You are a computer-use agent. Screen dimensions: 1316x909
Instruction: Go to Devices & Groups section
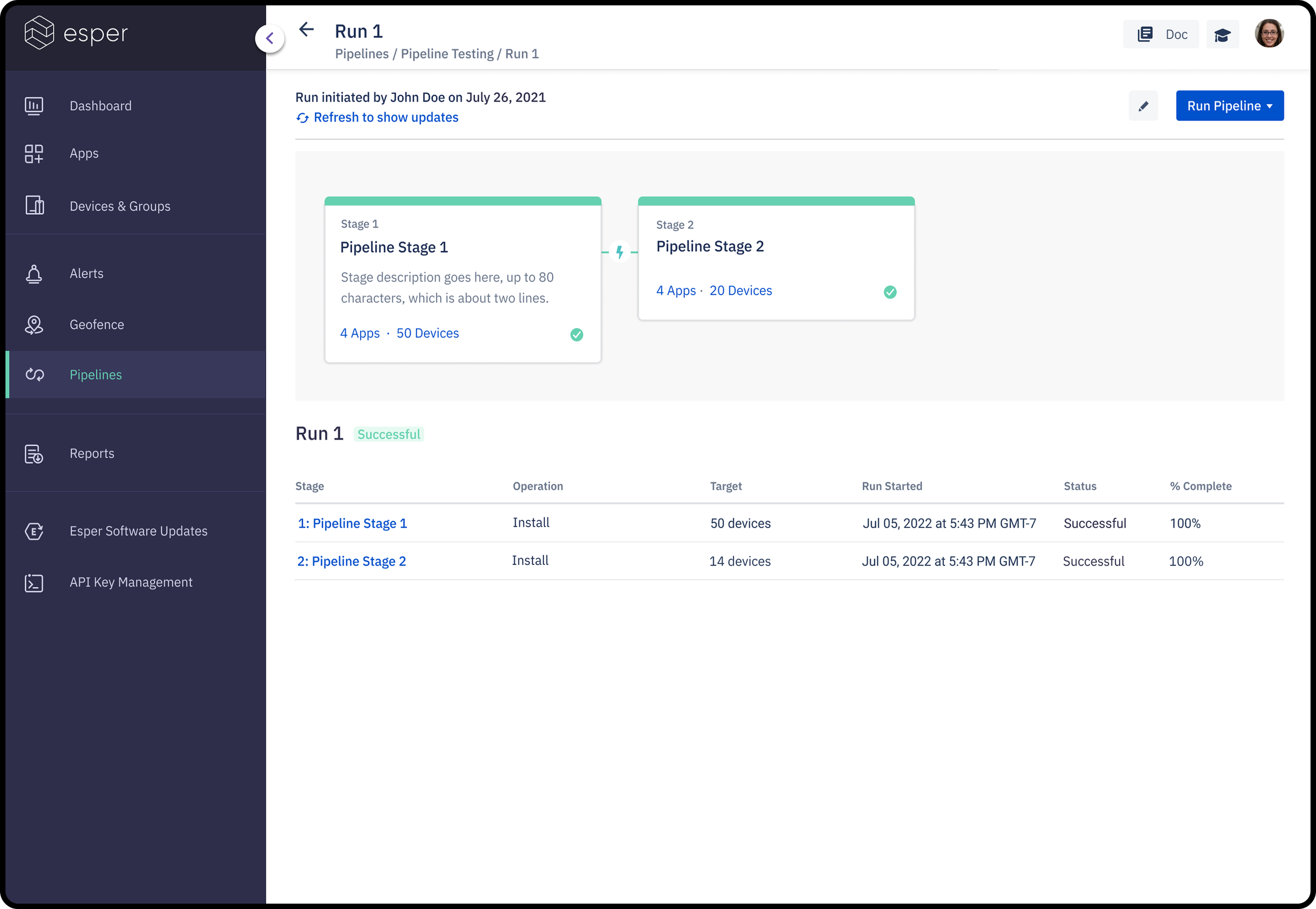tap(119, 206)
